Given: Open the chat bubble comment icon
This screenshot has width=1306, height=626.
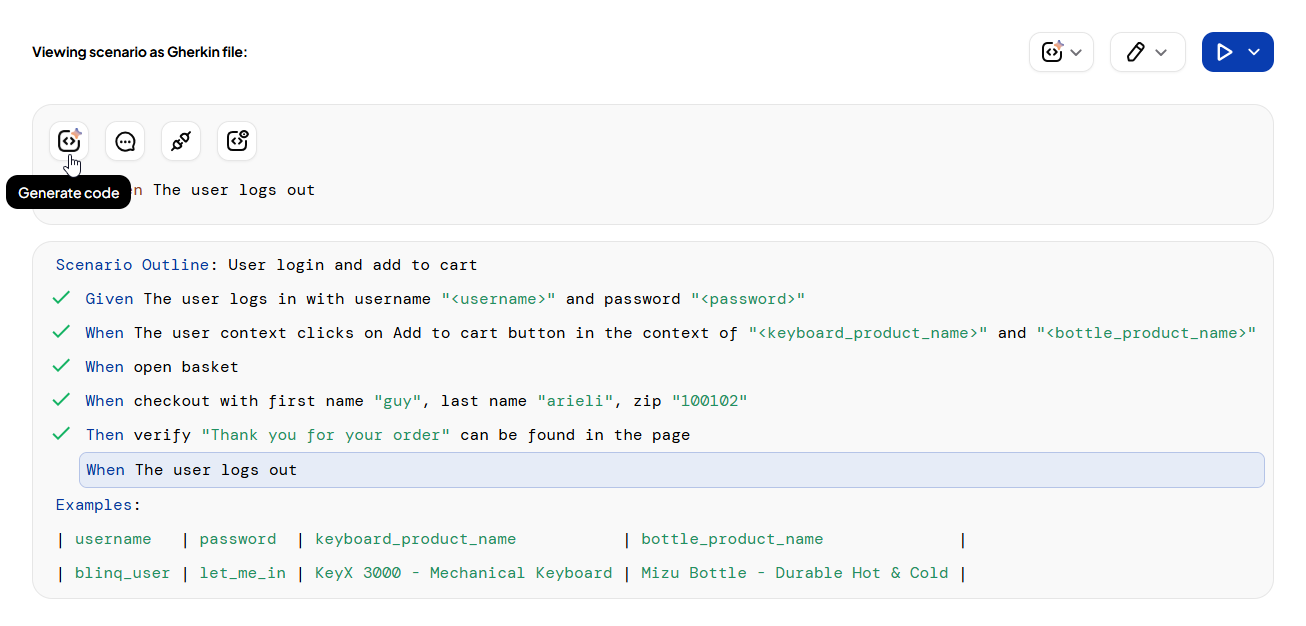Looking at the screenshot, I should click(x=125, y=141).
